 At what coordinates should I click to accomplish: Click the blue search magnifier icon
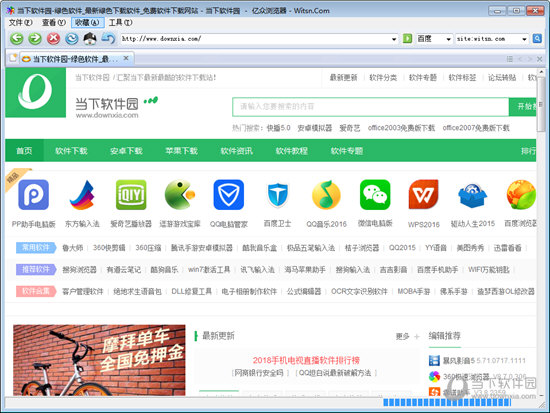click(537, 39)
